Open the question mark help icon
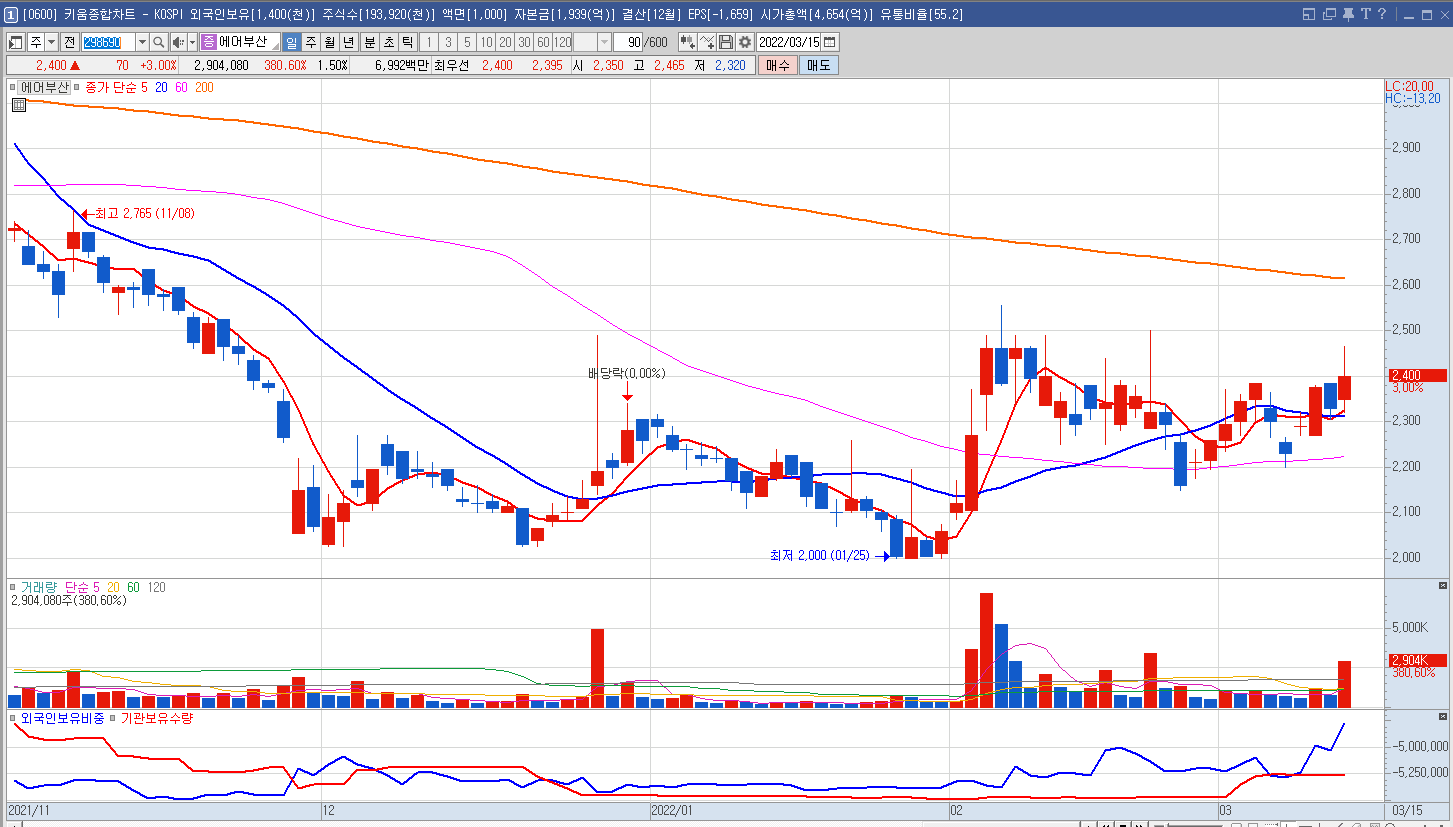 coord(1382,14)
